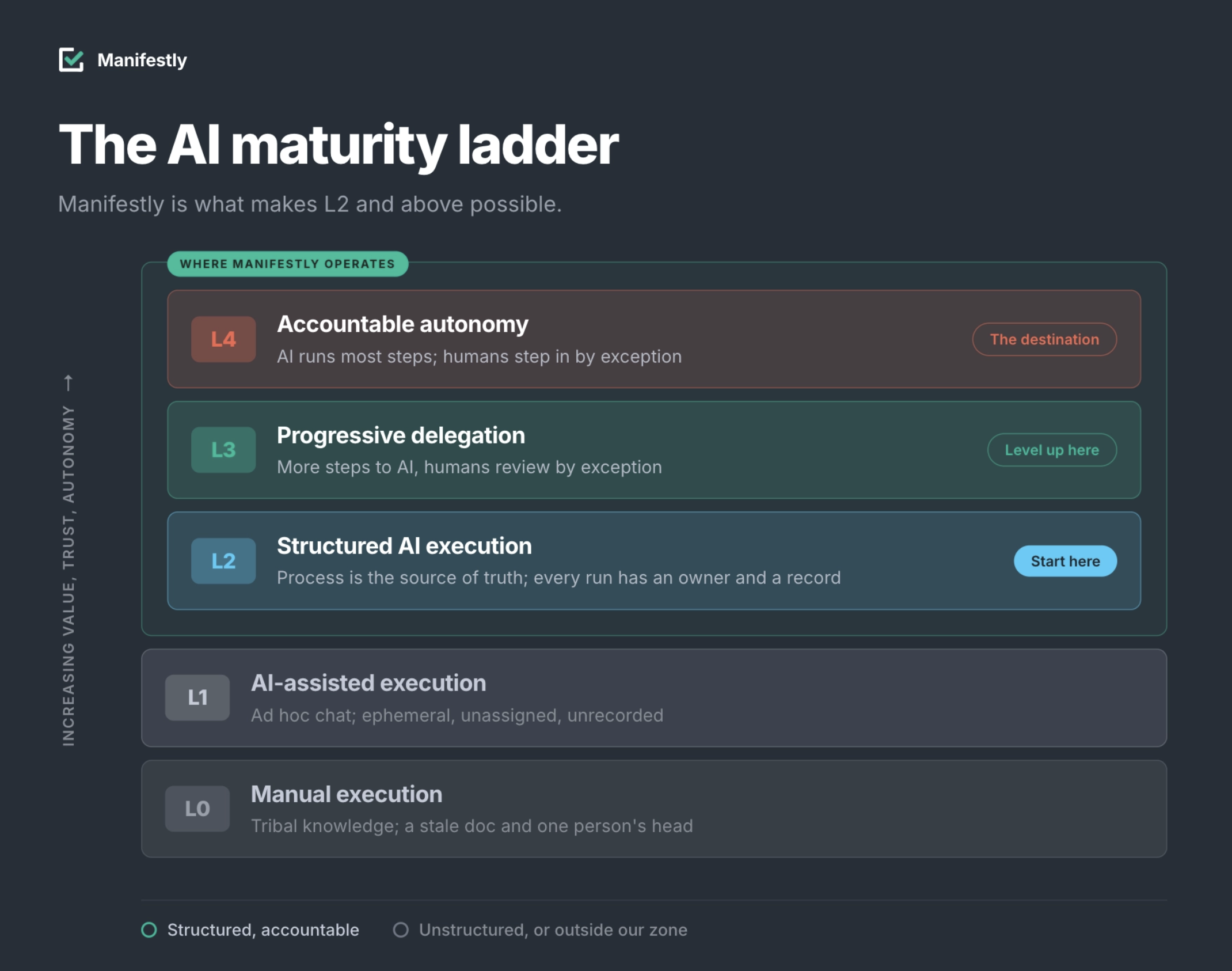The image size is (1232, 971).
Task: Click the Structured, accountable legend label
Action: (x=263, y=930)
